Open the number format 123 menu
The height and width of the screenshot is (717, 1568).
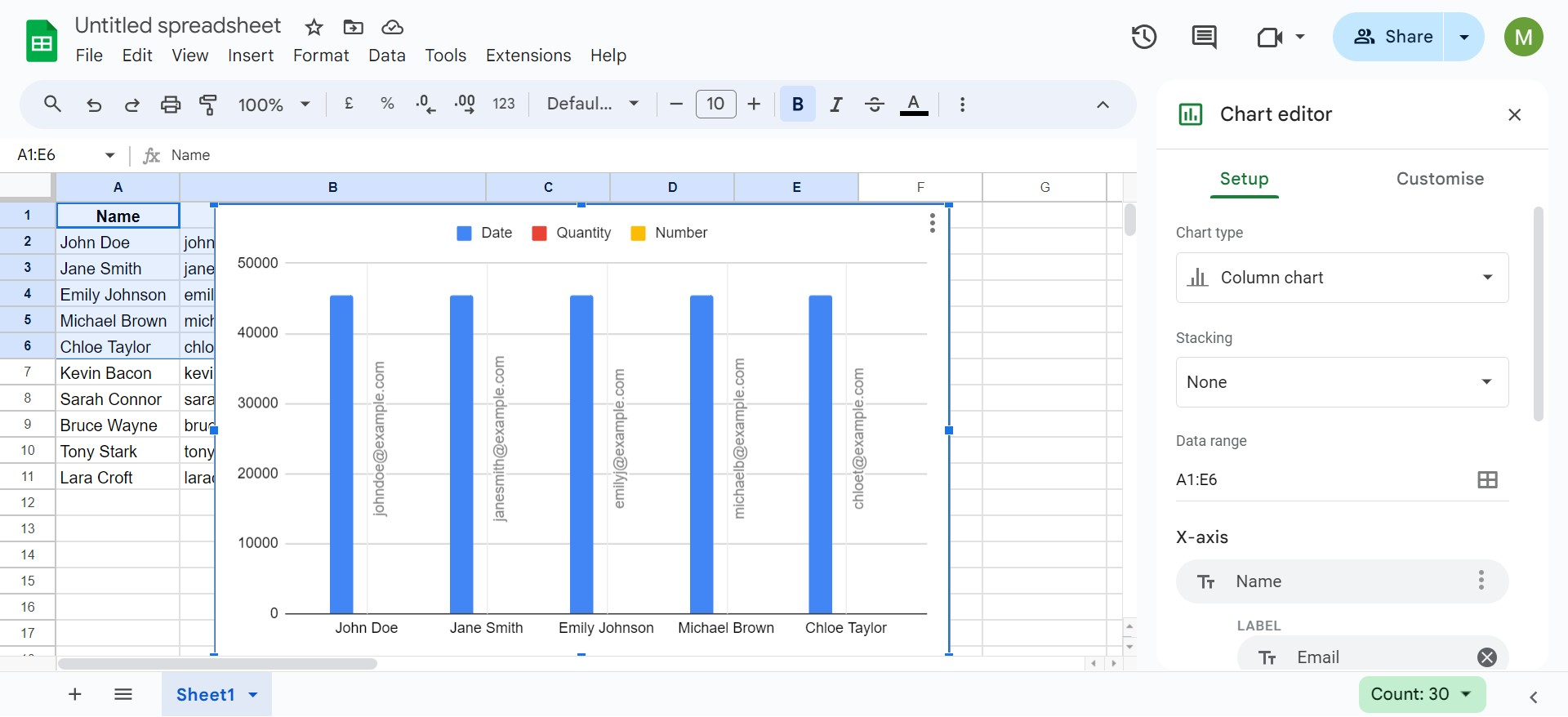pos(503,104)
